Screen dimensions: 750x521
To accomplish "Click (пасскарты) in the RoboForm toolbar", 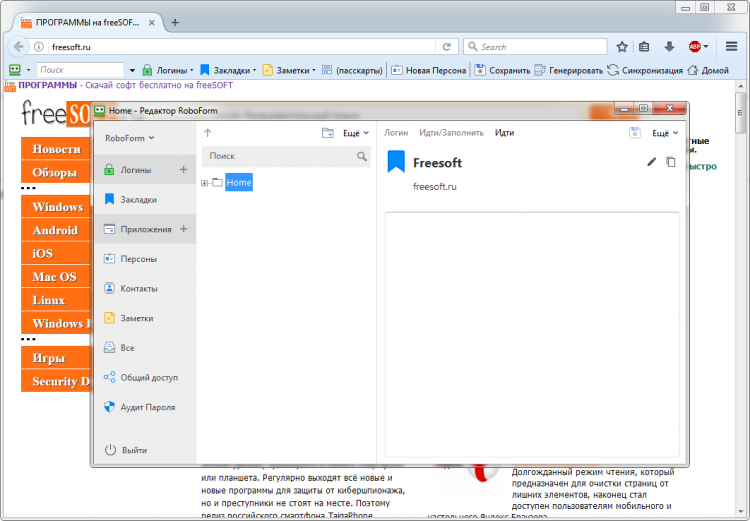I will (x=352, y=70).
